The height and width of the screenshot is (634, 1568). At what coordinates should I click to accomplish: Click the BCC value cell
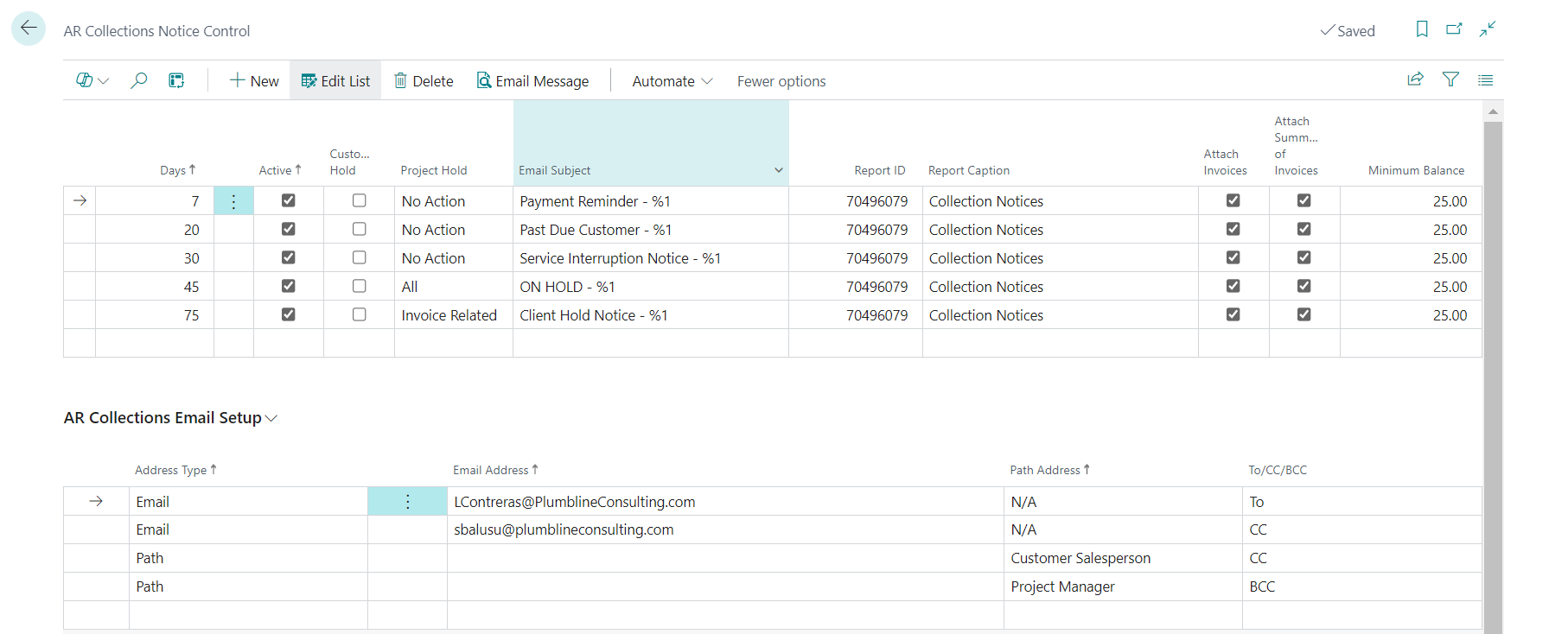(x=1361, y=586)
